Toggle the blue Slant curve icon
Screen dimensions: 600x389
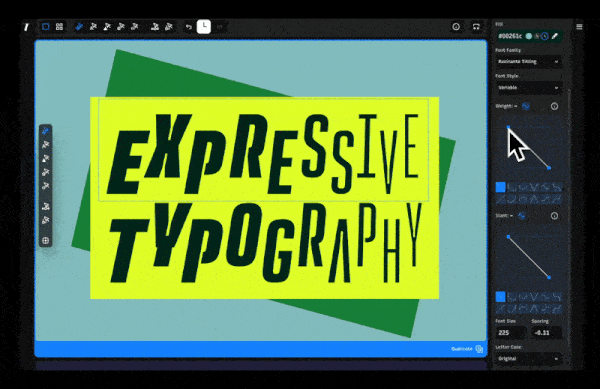522,216
